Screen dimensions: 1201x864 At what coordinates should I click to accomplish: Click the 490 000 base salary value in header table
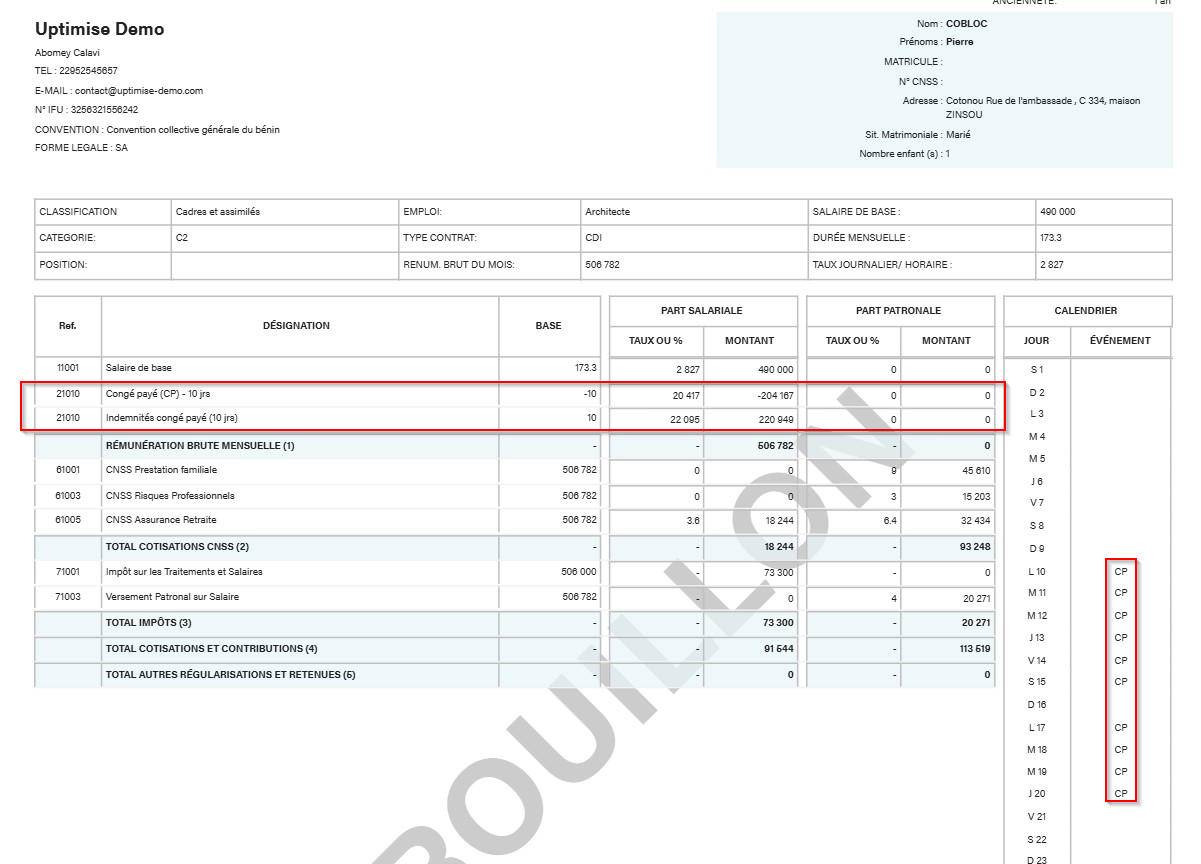tap(1058, 212)
